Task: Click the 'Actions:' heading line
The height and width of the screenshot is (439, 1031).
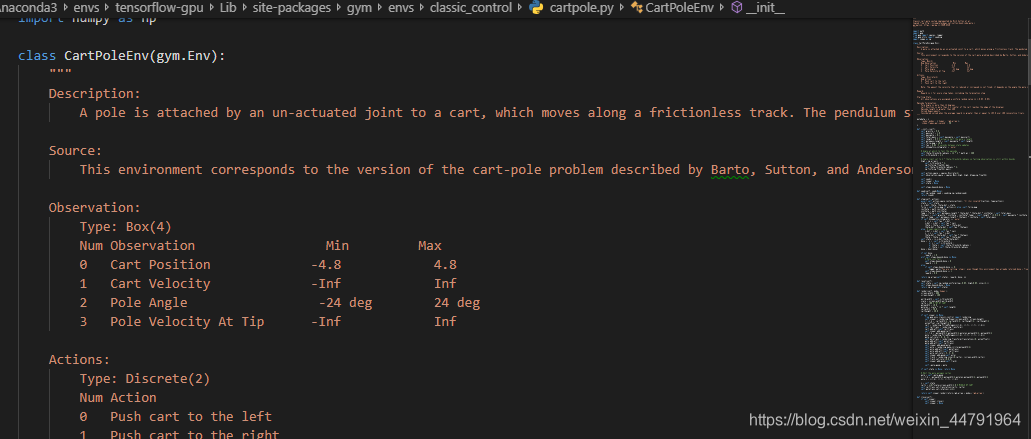Action: [80, 359]
